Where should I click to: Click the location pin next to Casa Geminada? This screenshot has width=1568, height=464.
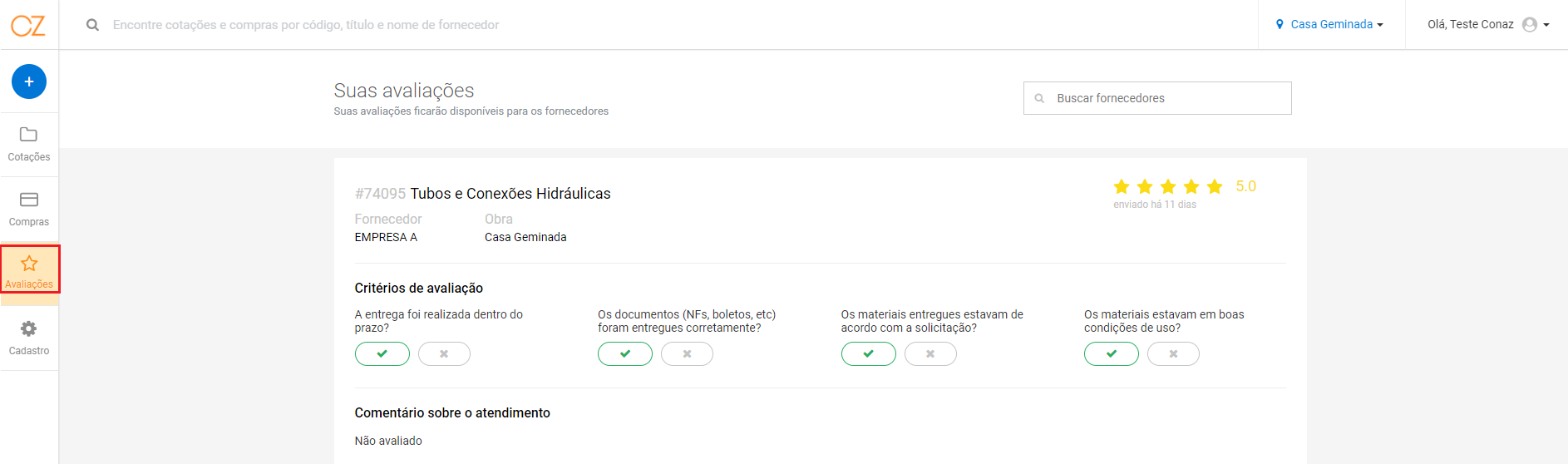click(1280, 25)
